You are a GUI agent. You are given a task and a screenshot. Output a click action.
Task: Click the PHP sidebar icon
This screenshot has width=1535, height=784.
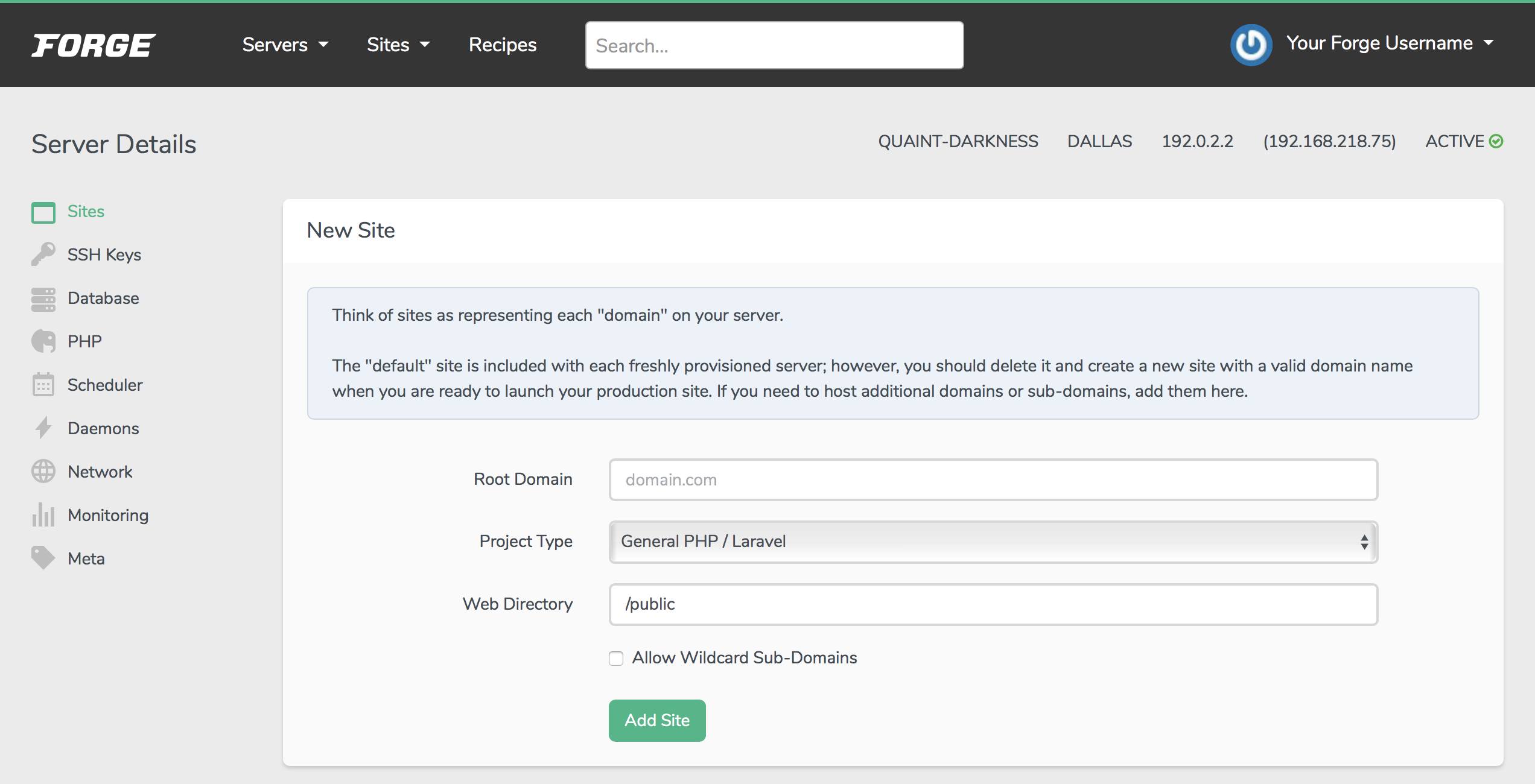43,340
